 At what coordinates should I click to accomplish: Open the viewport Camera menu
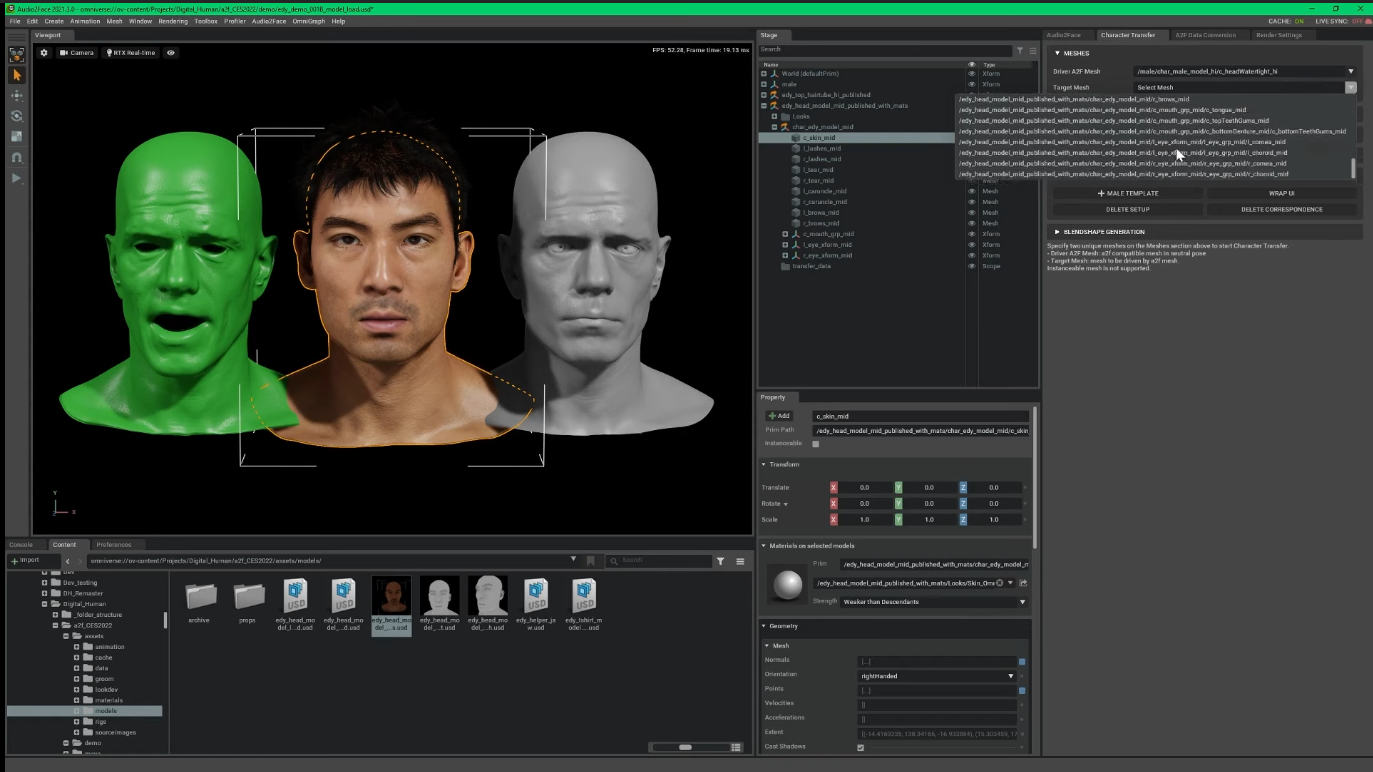(x=77, y=53)
